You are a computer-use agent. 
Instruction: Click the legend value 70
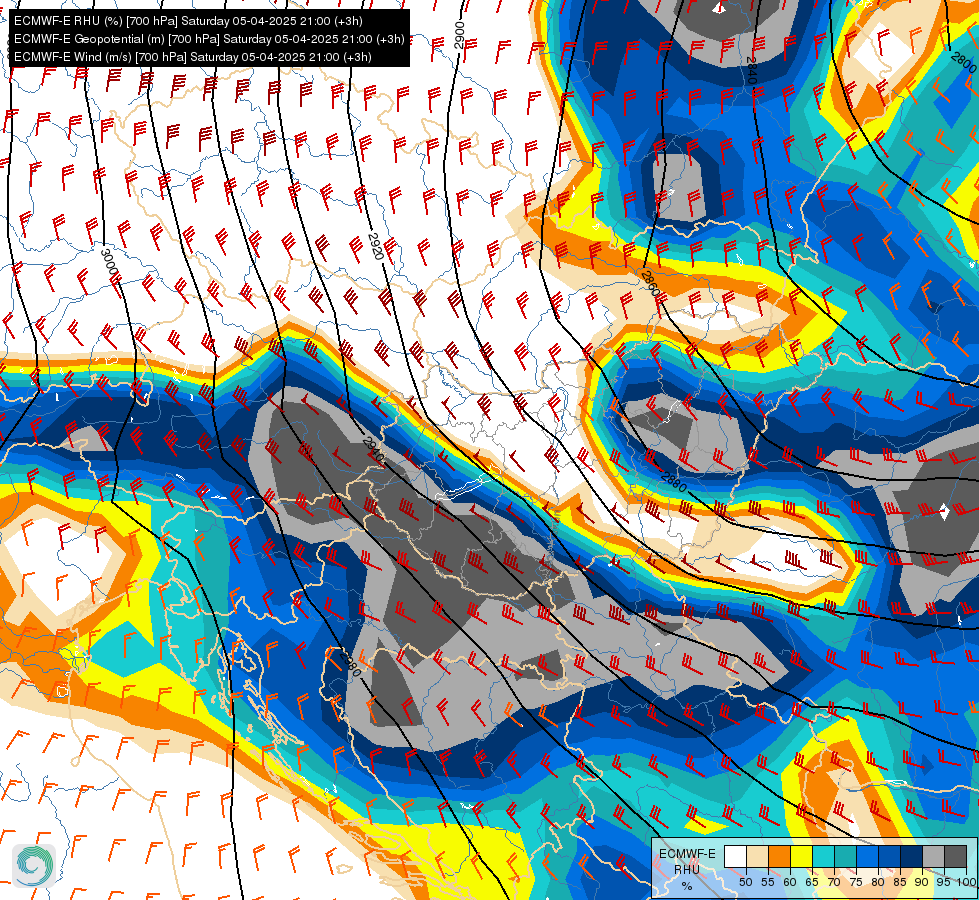tap(834, 883)
